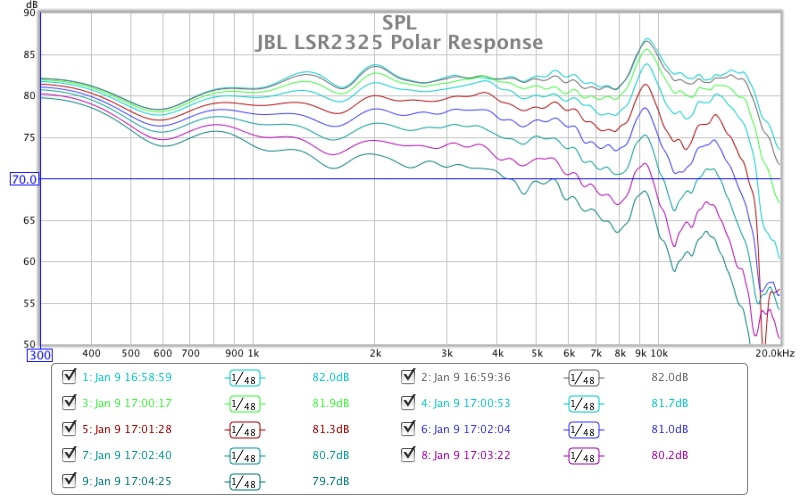The height and width of the screenshot is (496, 800).
Task: Toggle checkbox for trace 3 17:00:17
Action: 69,403
